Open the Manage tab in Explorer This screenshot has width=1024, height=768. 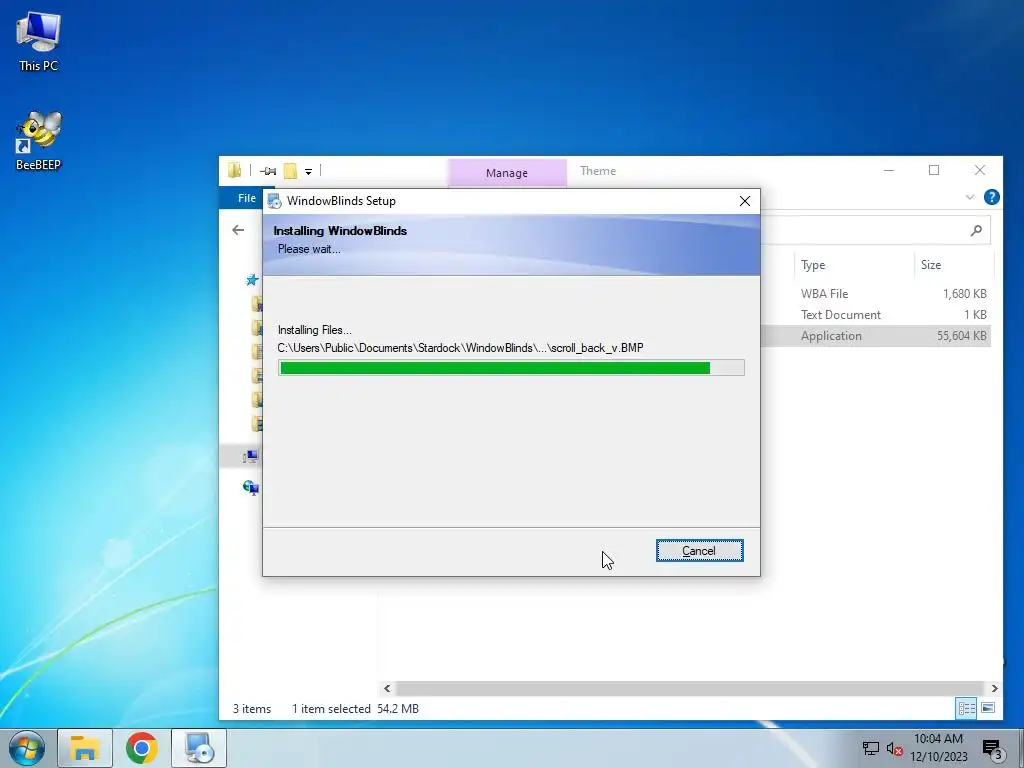(507, 173)
